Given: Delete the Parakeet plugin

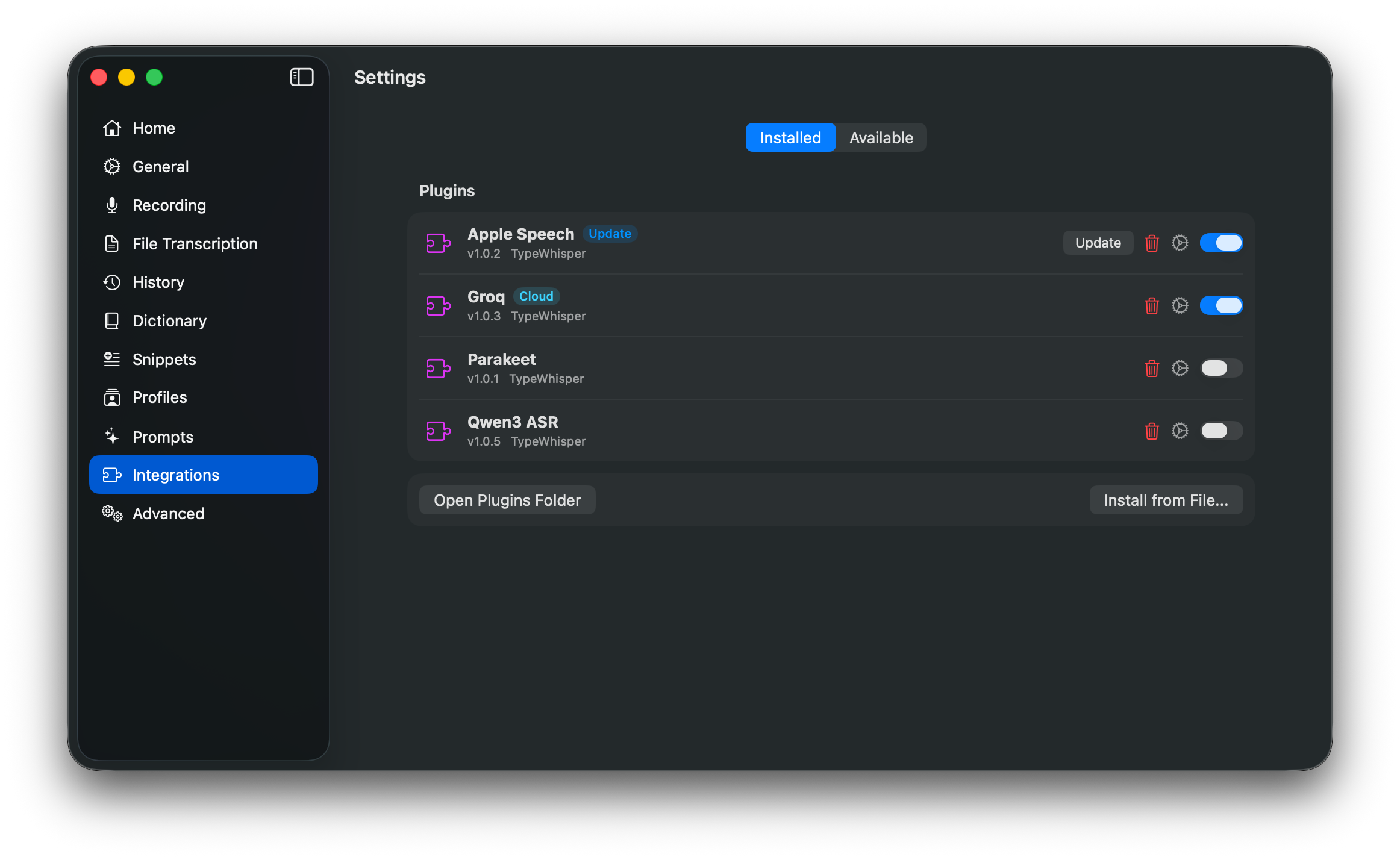Looking at the screenshot, I should click(x=1152, y=368).
